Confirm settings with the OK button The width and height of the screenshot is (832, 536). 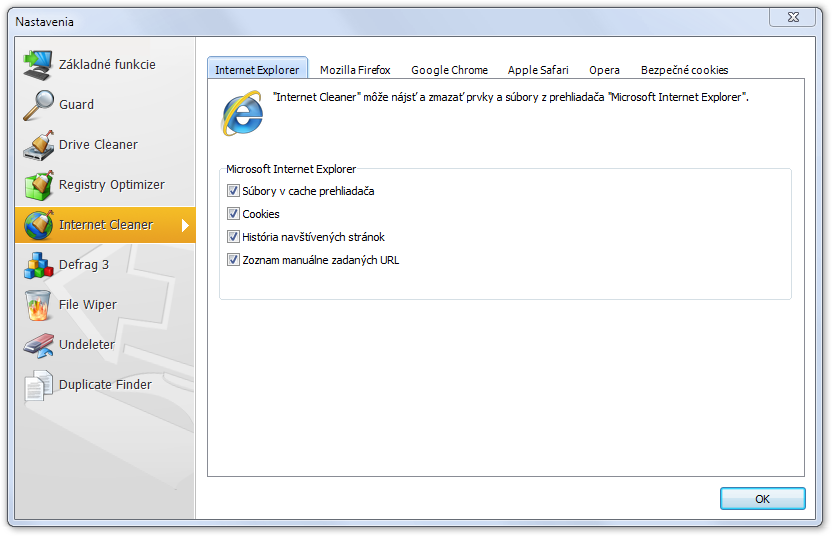(762, 499)
